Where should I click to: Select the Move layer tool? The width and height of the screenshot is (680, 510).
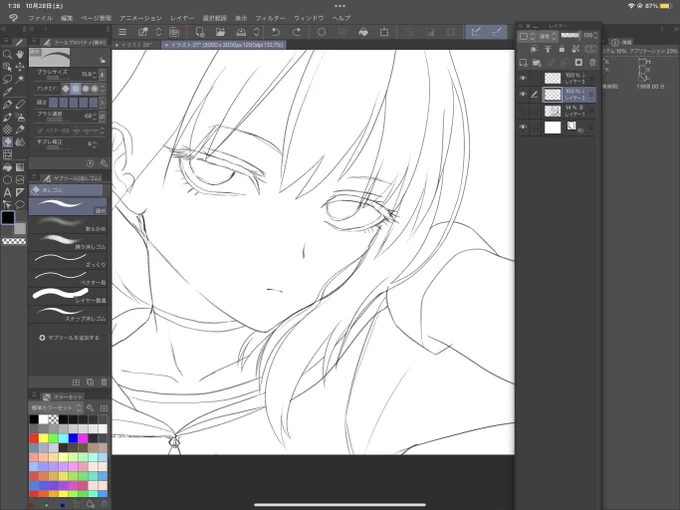click(x=20, y=67)
